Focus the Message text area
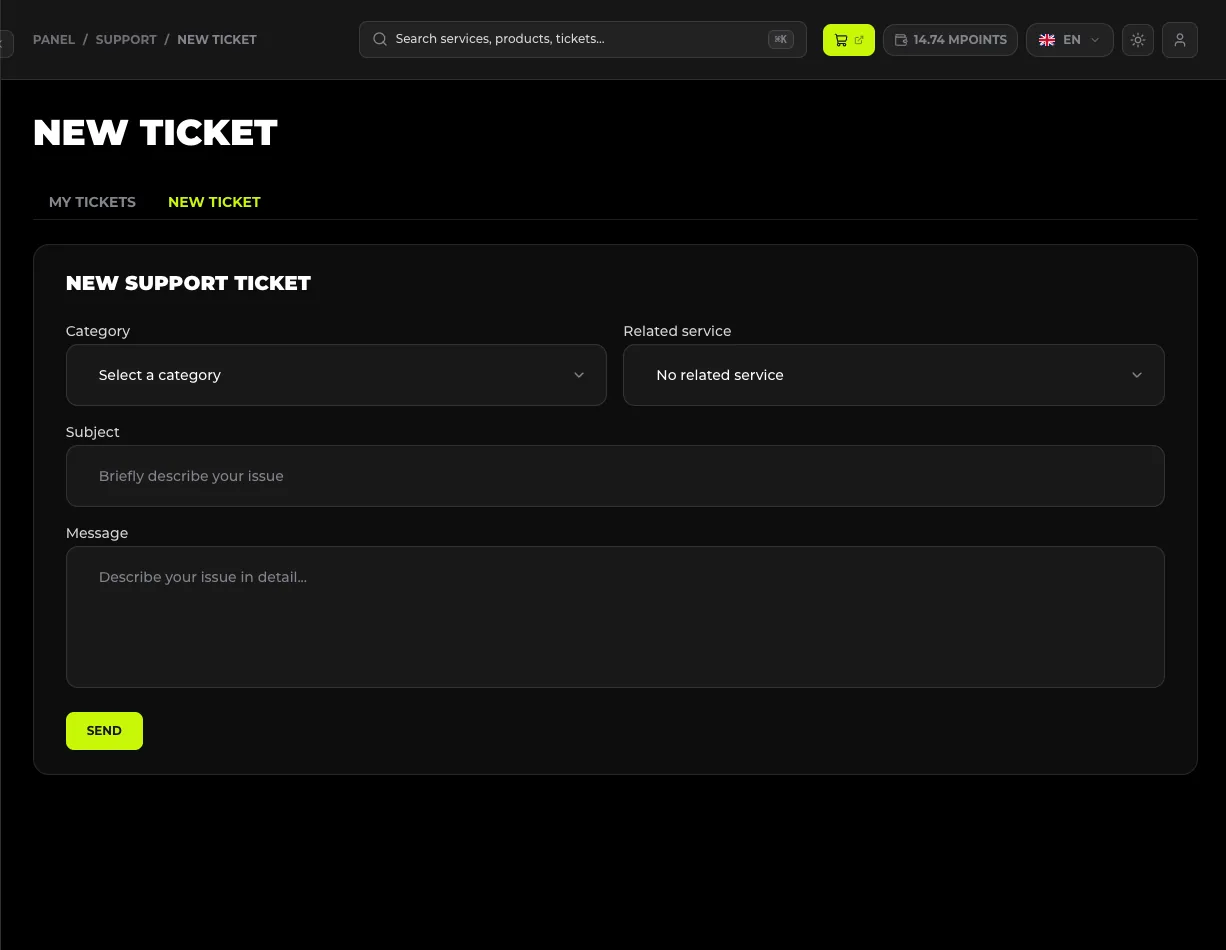Screen dimensions: 1226x950 click(x=615, y=617)
